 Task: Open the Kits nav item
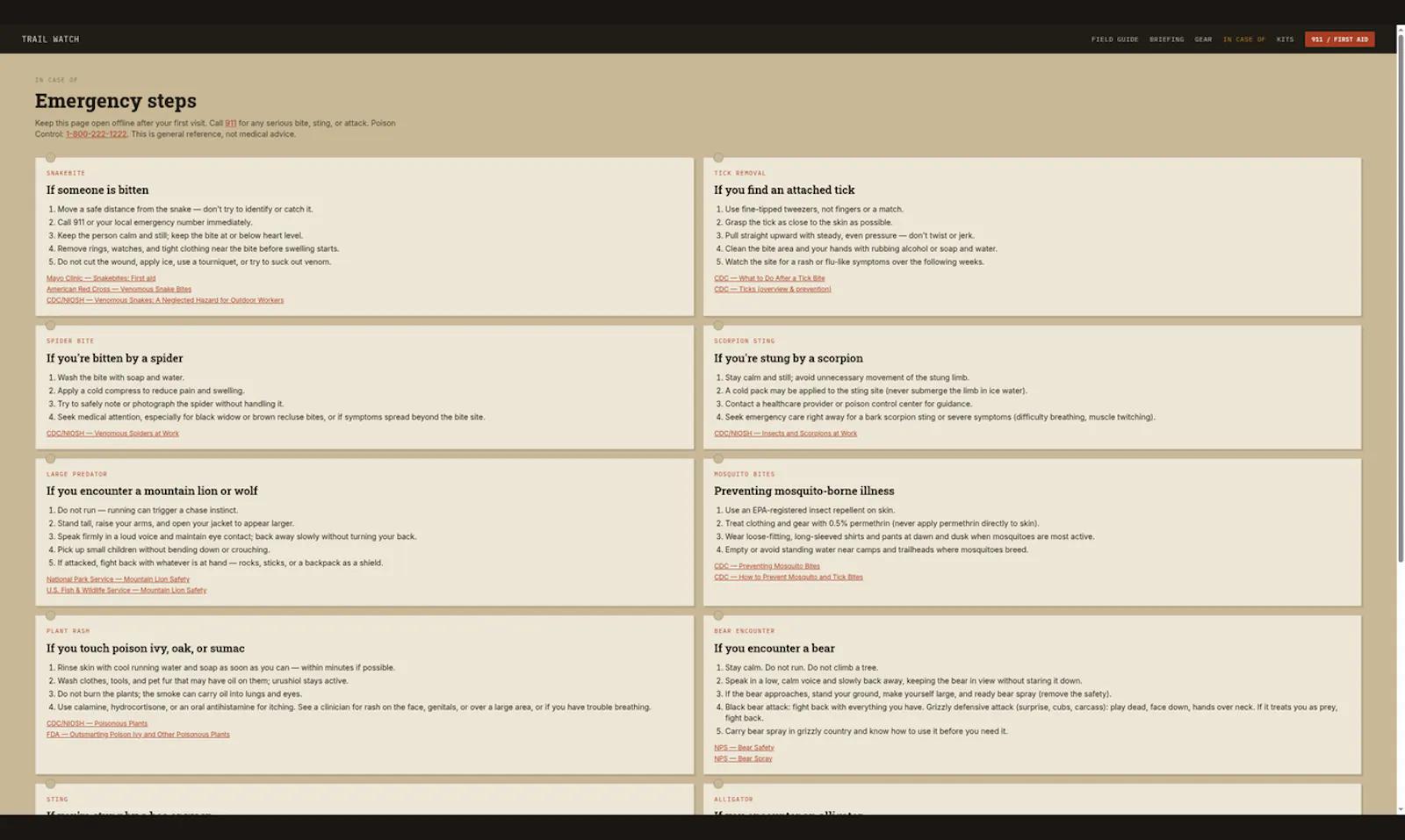pos(1285,39)
